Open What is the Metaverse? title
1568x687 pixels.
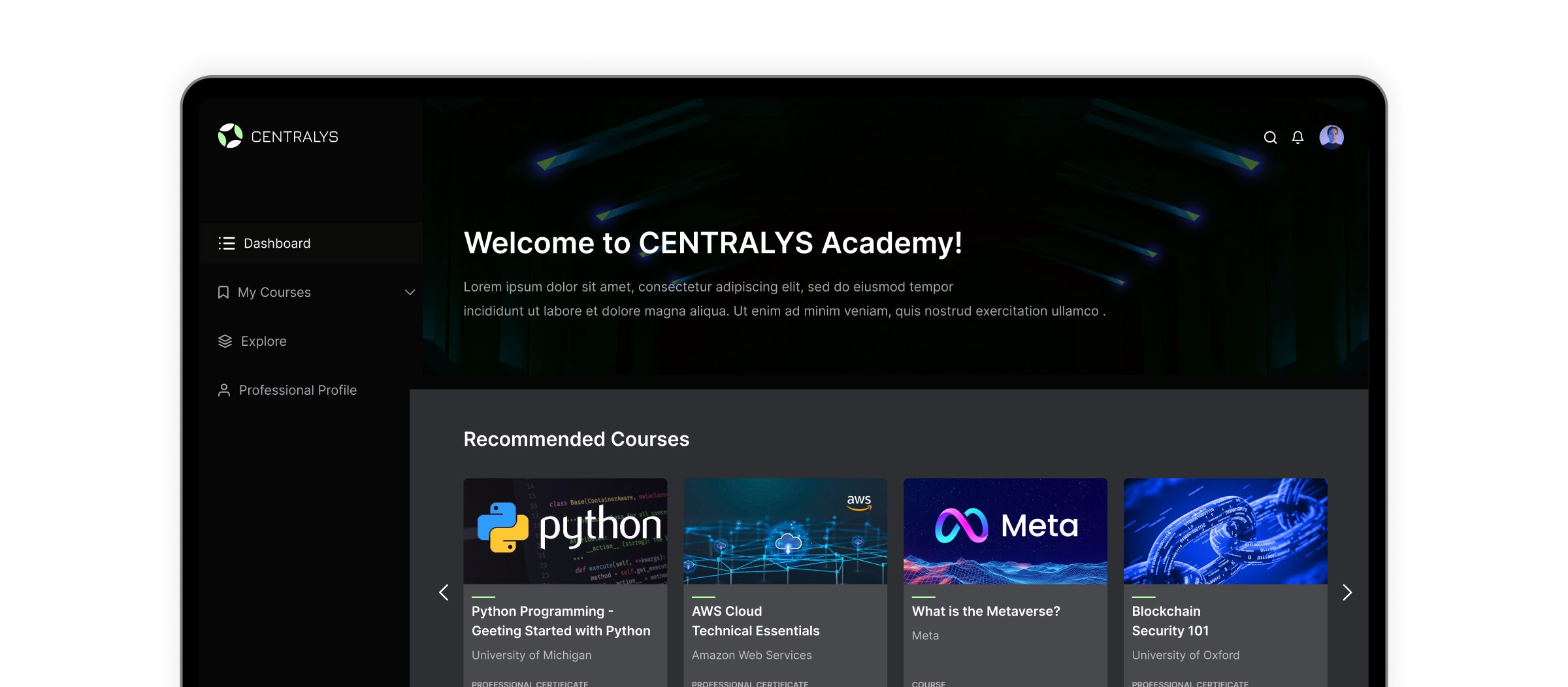(986, 611)
